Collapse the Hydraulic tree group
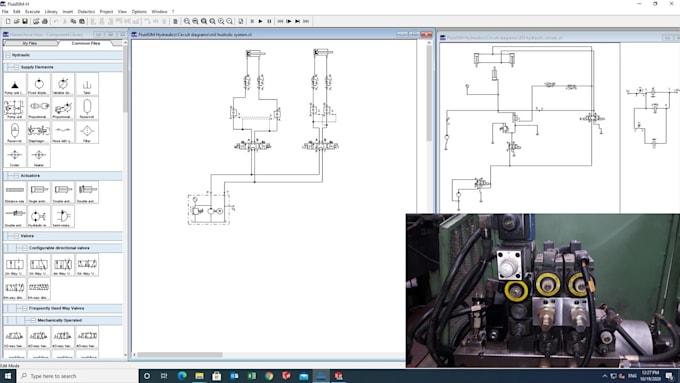This screenshot has width=680, height=383. 7,55
